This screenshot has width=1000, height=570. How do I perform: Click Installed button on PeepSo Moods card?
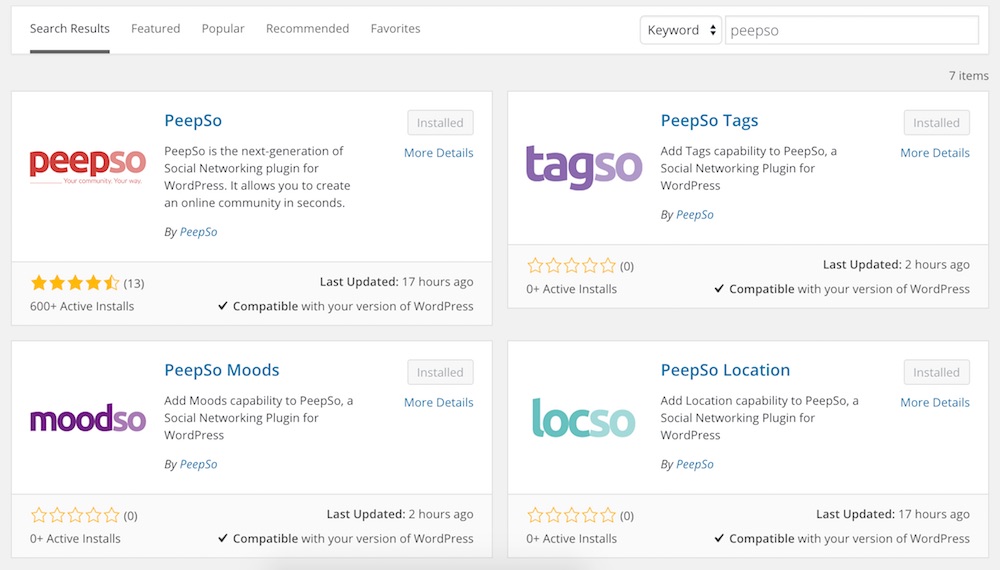[440, 372]
